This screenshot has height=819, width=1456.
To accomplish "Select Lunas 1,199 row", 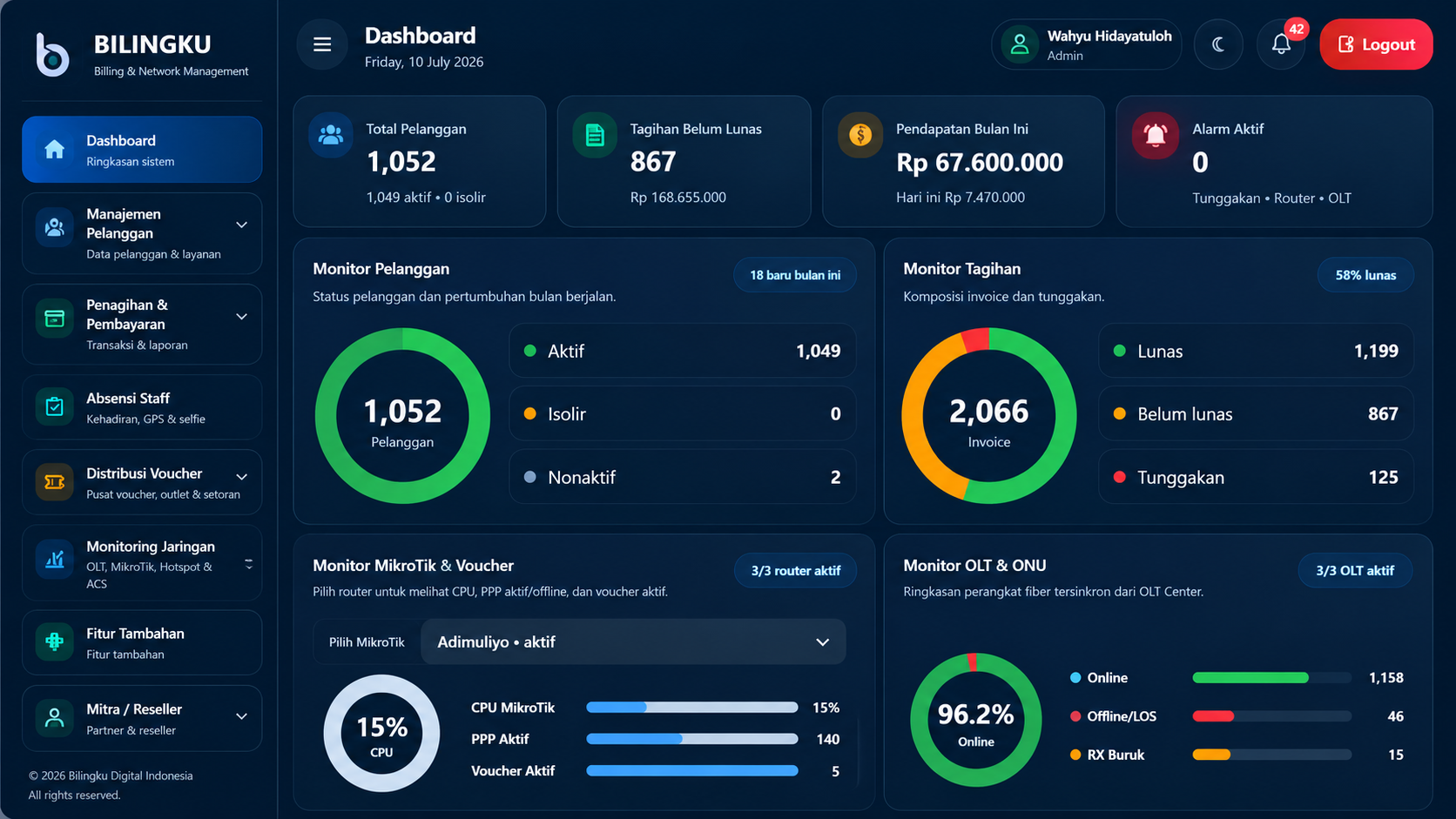I will (x=1256, y=351).
